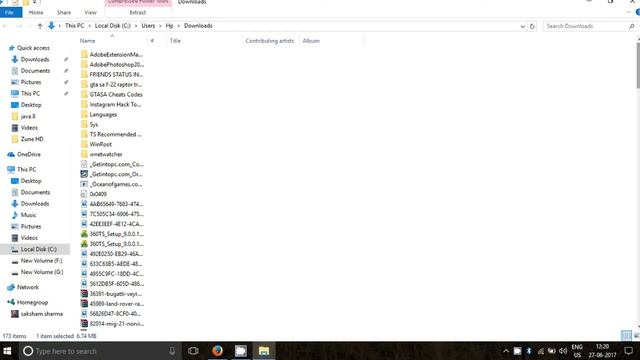640x360 pixels.
Task: Expand the address bar history dropdown
Action: click(x=522, y=27)
